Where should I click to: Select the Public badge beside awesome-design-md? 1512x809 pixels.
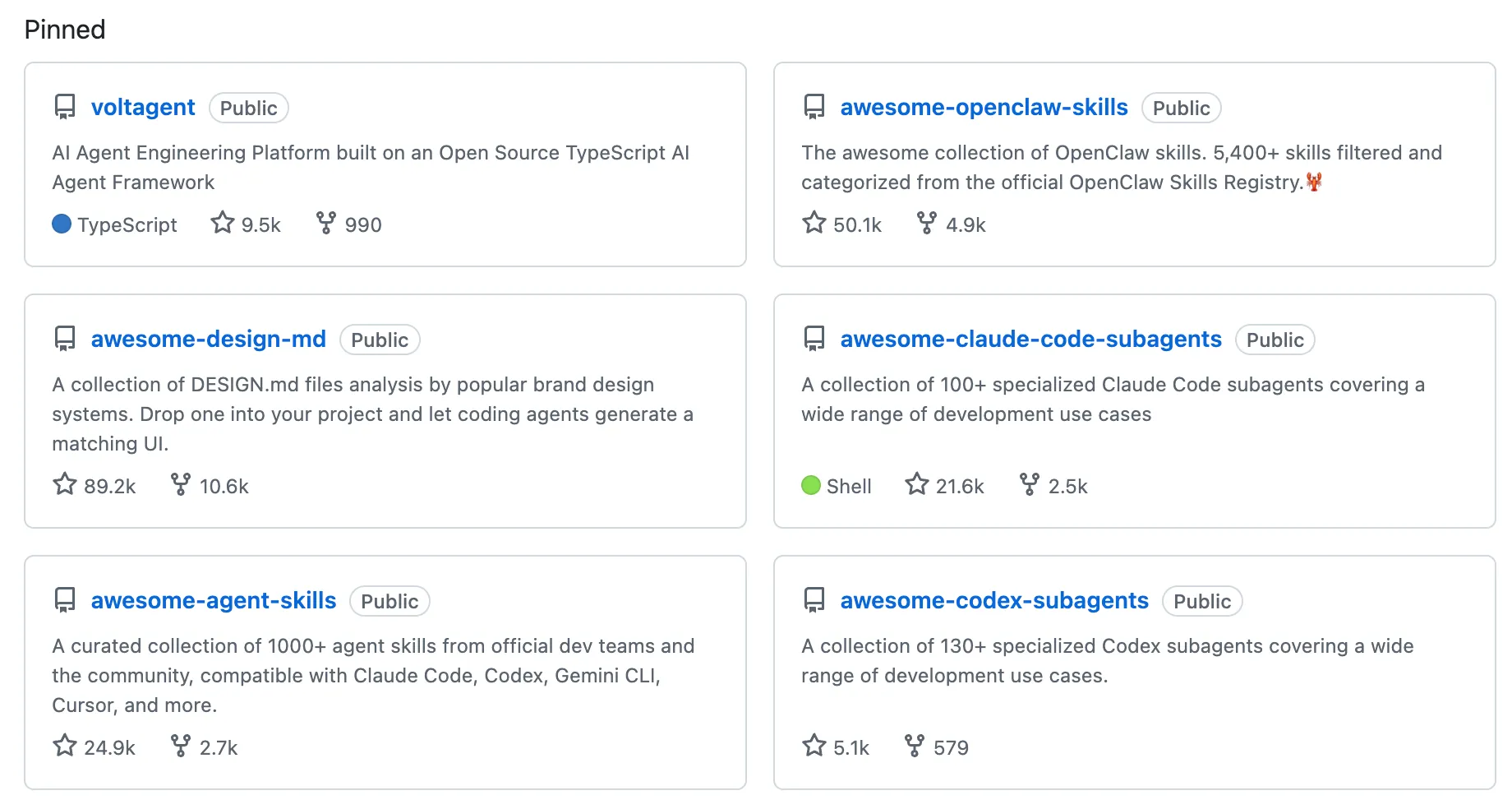point(380,340)
